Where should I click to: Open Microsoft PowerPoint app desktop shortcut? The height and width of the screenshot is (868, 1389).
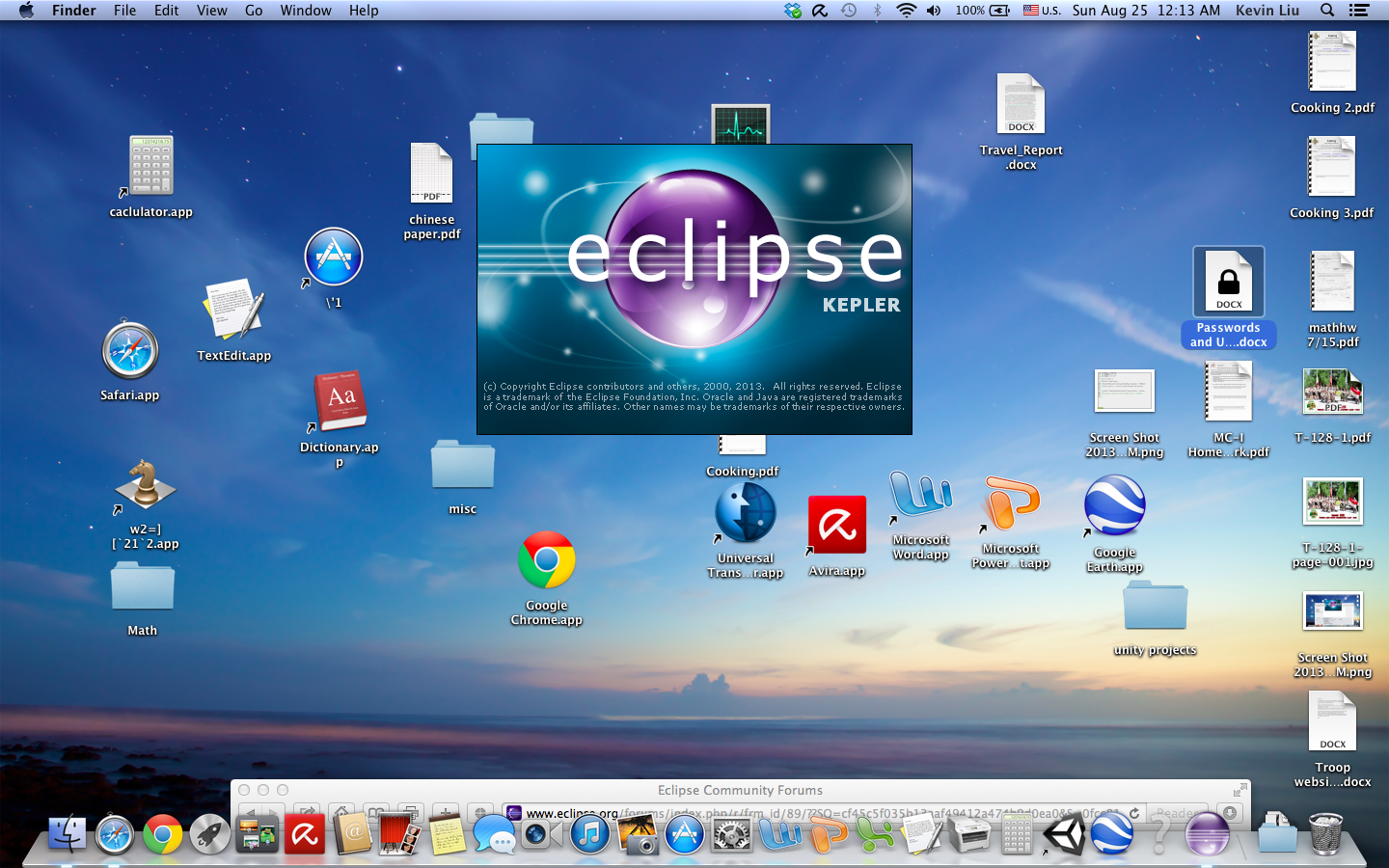(x=1011, y=503)
